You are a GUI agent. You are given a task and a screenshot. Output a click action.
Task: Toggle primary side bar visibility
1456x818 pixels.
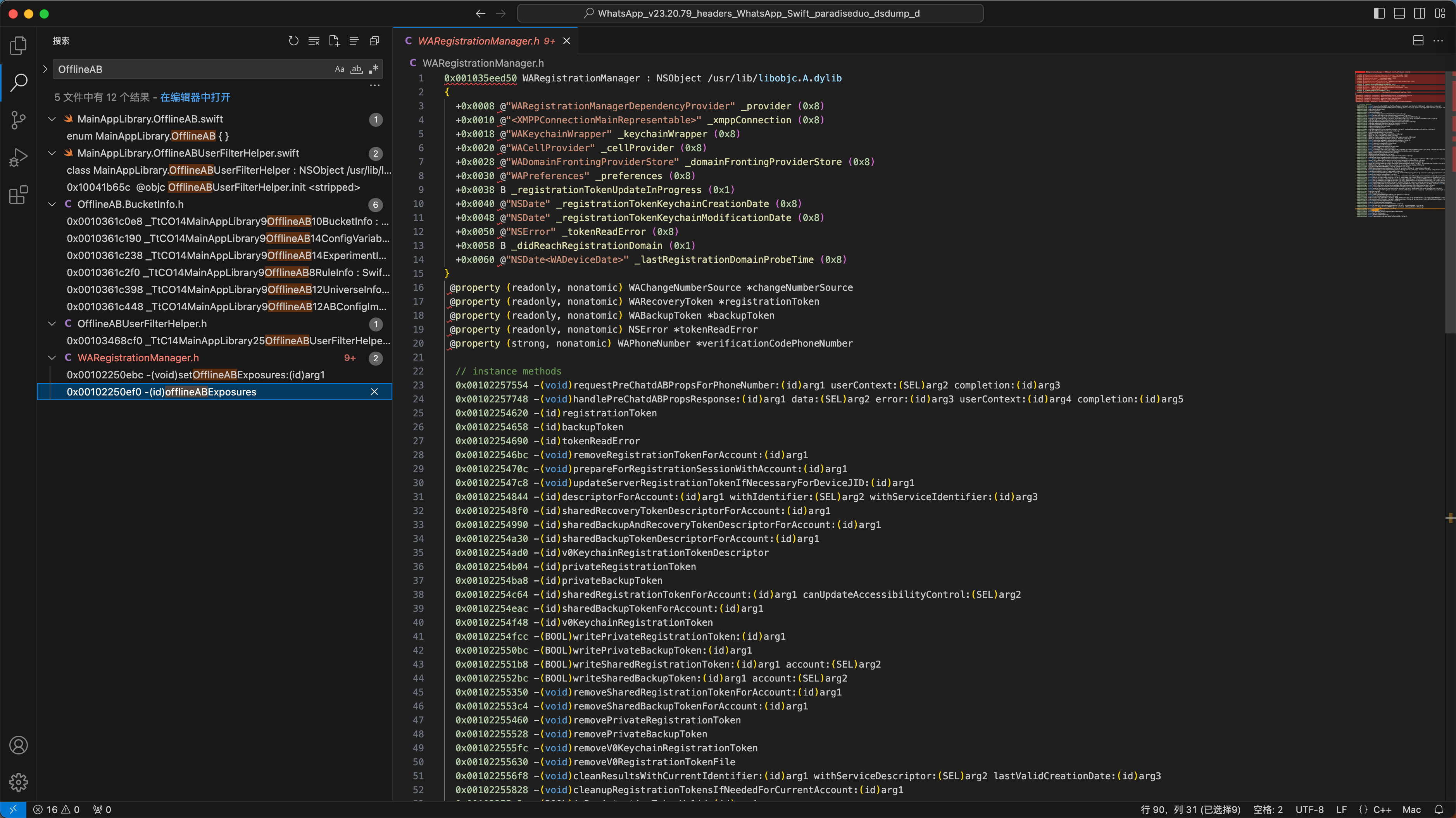point(1379,14)
